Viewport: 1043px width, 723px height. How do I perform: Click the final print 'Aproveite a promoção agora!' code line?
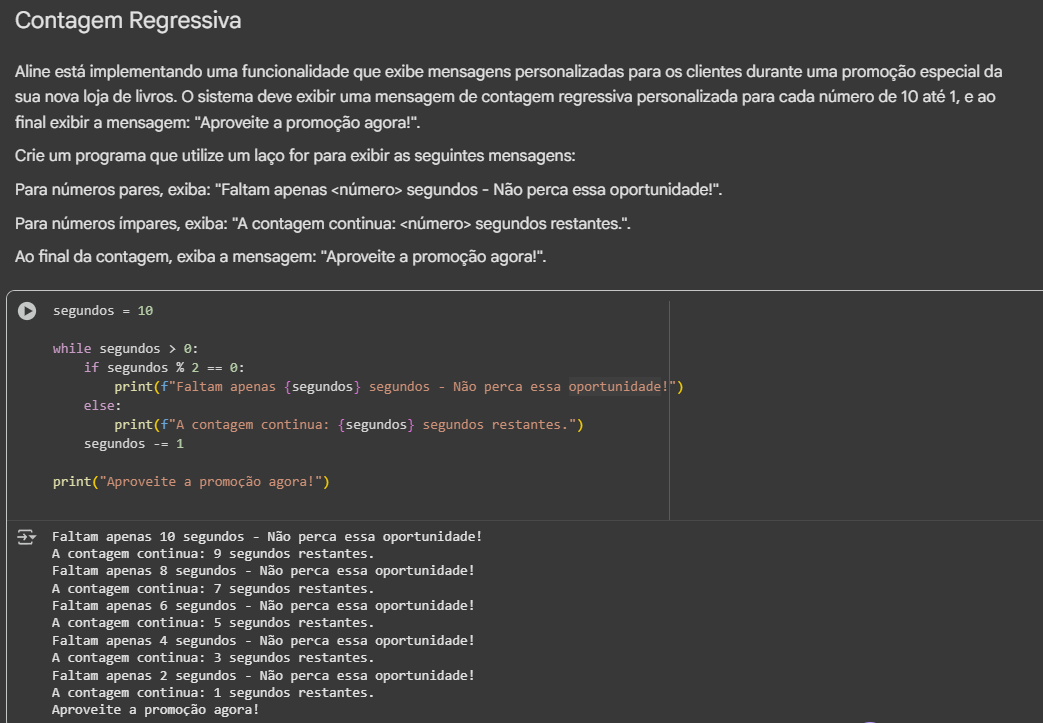(191, 482)
